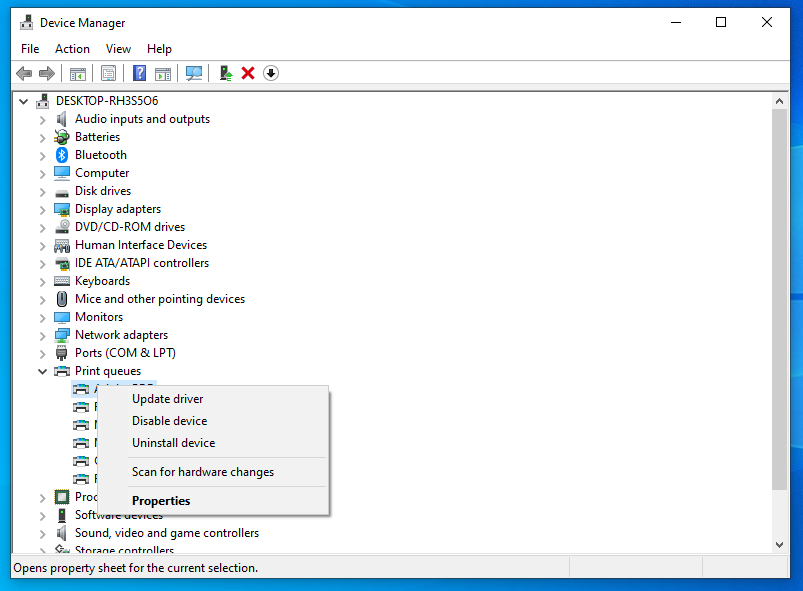The height and width of the screenshot is (591, 803).
Task: Expand the Sound, video and game controllers node
Action: pyautogui.click(x=43, y=534)
